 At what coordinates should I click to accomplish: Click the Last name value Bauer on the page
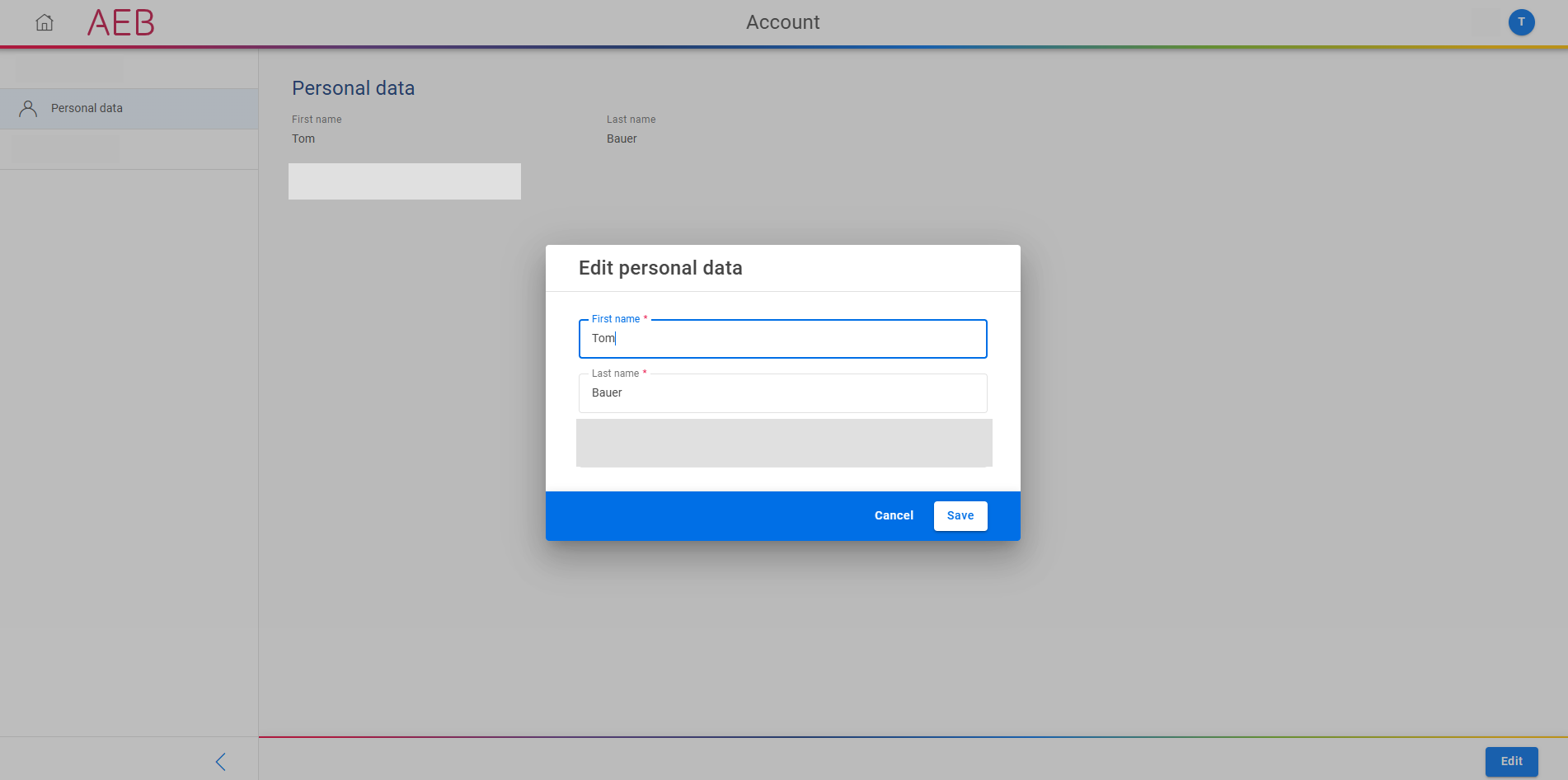click(622, 139)
